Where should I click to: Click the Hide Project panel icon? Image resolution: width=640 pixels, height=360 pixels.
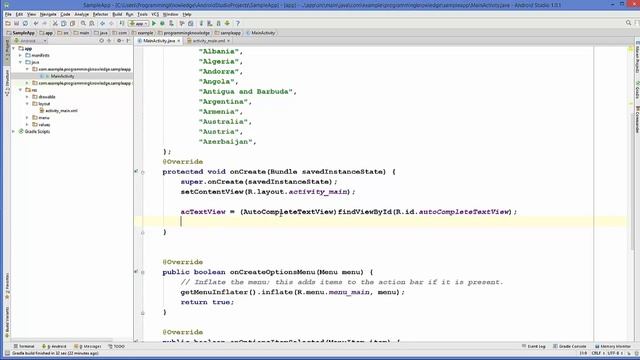click(x=129, y=41)
